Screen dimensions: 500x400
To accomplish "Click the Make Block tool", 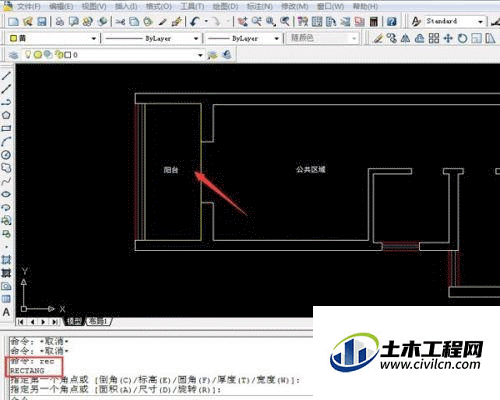I will click(x=6, y=234).
